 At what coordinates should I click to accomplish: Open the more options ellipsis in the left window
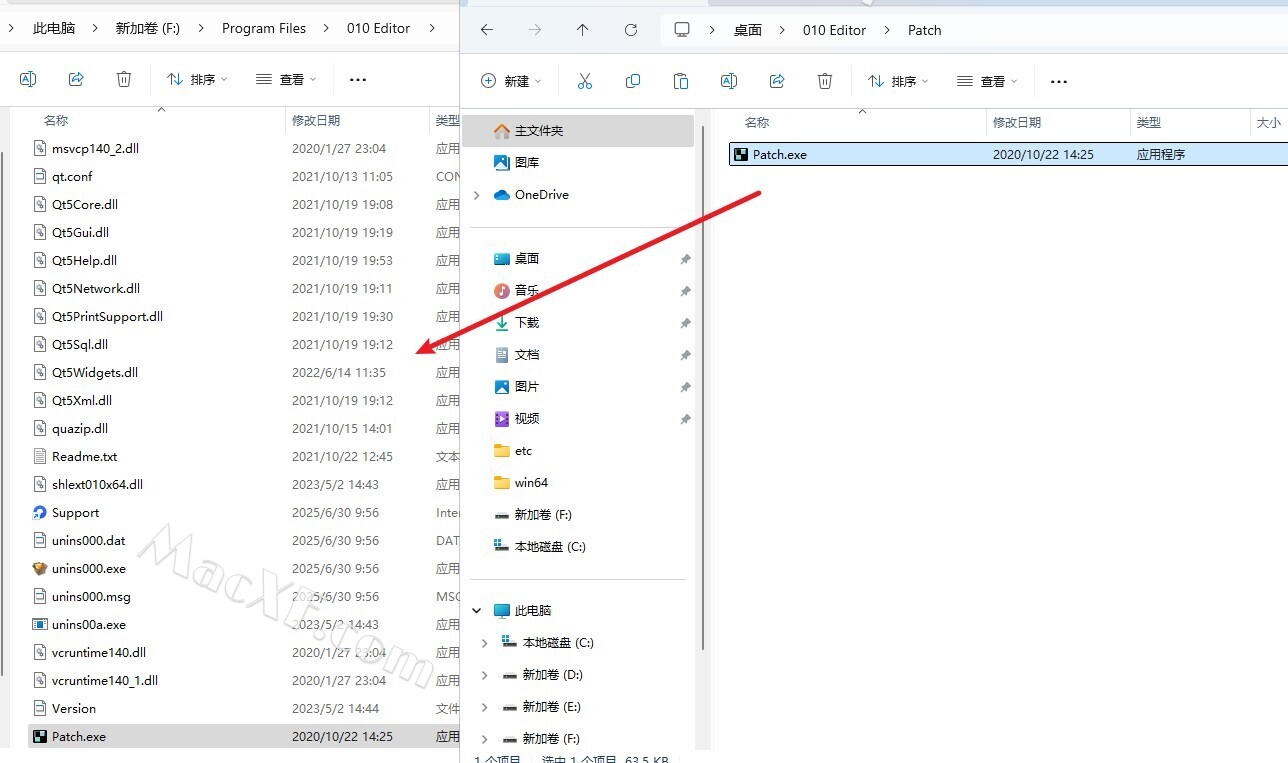coord(358,80)
